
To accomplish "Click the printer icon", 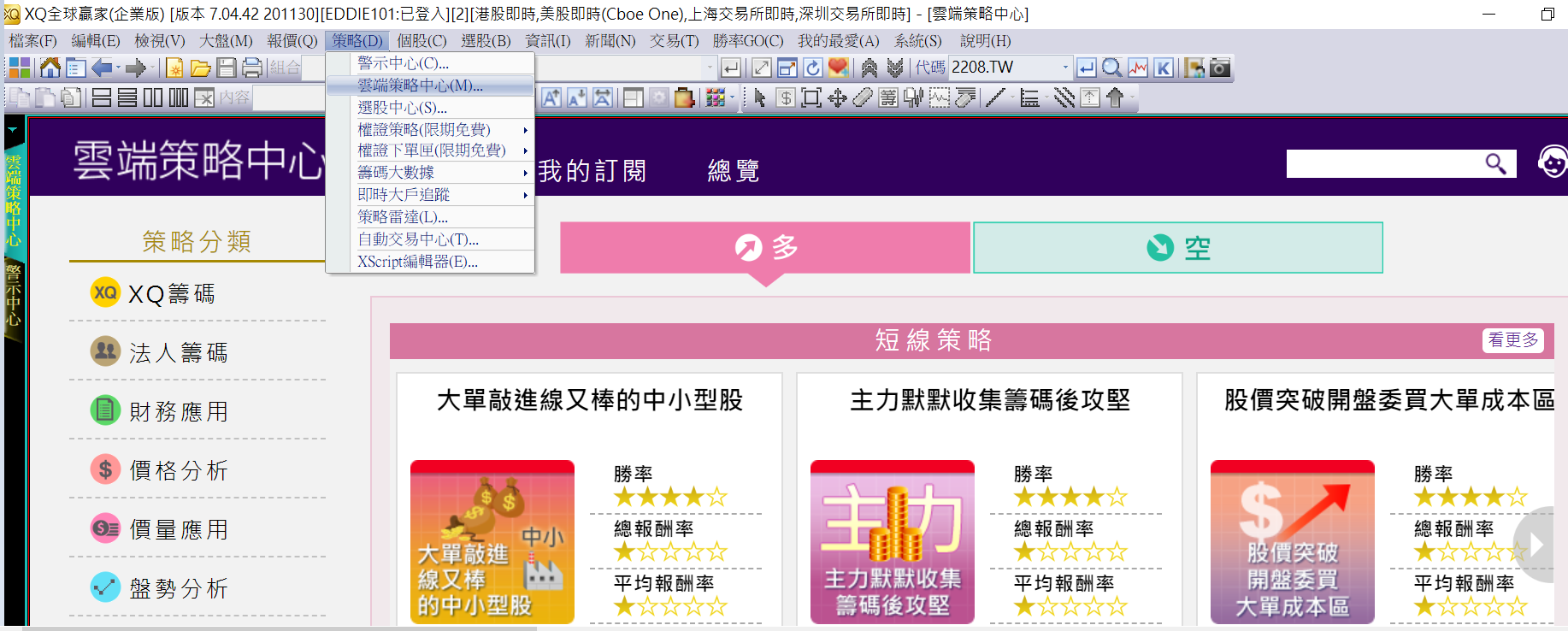I will (251, 68).
